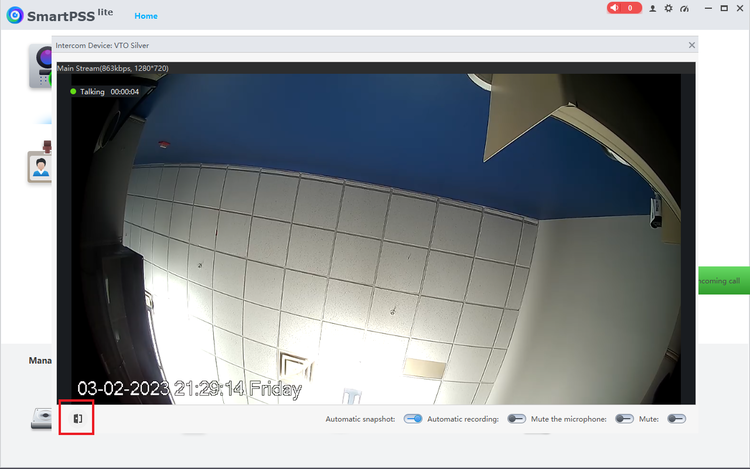Viewport: 750px width, 469px height.
Task: Click the Intercom Device: VTO Silver title
Action: tap(102, 45)
